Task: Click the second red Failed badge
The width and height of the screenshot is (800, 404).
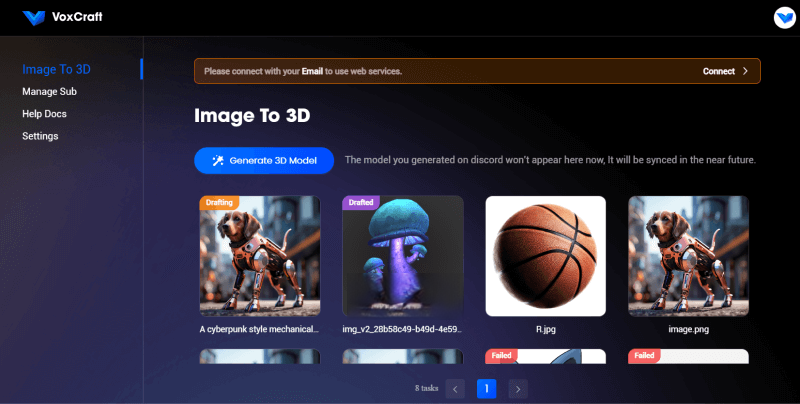Action: pyautogui.click(x=645, y=355)
